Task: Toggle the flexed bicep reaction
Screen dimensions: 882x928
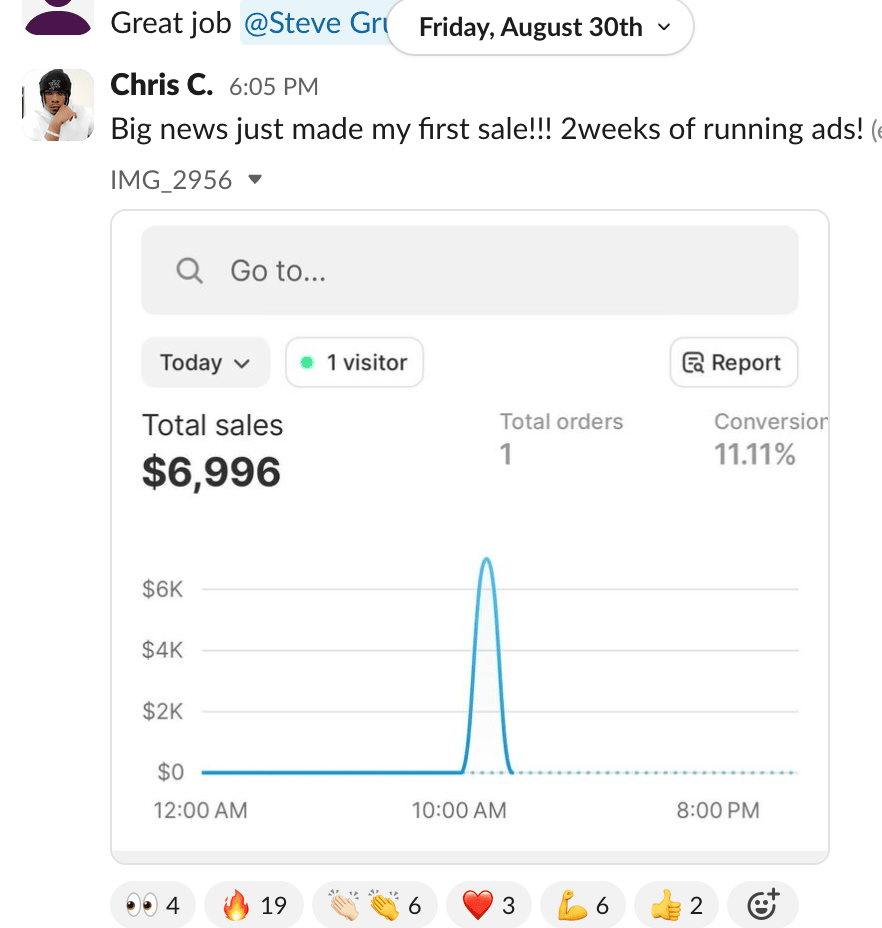Action: point(583,906)
